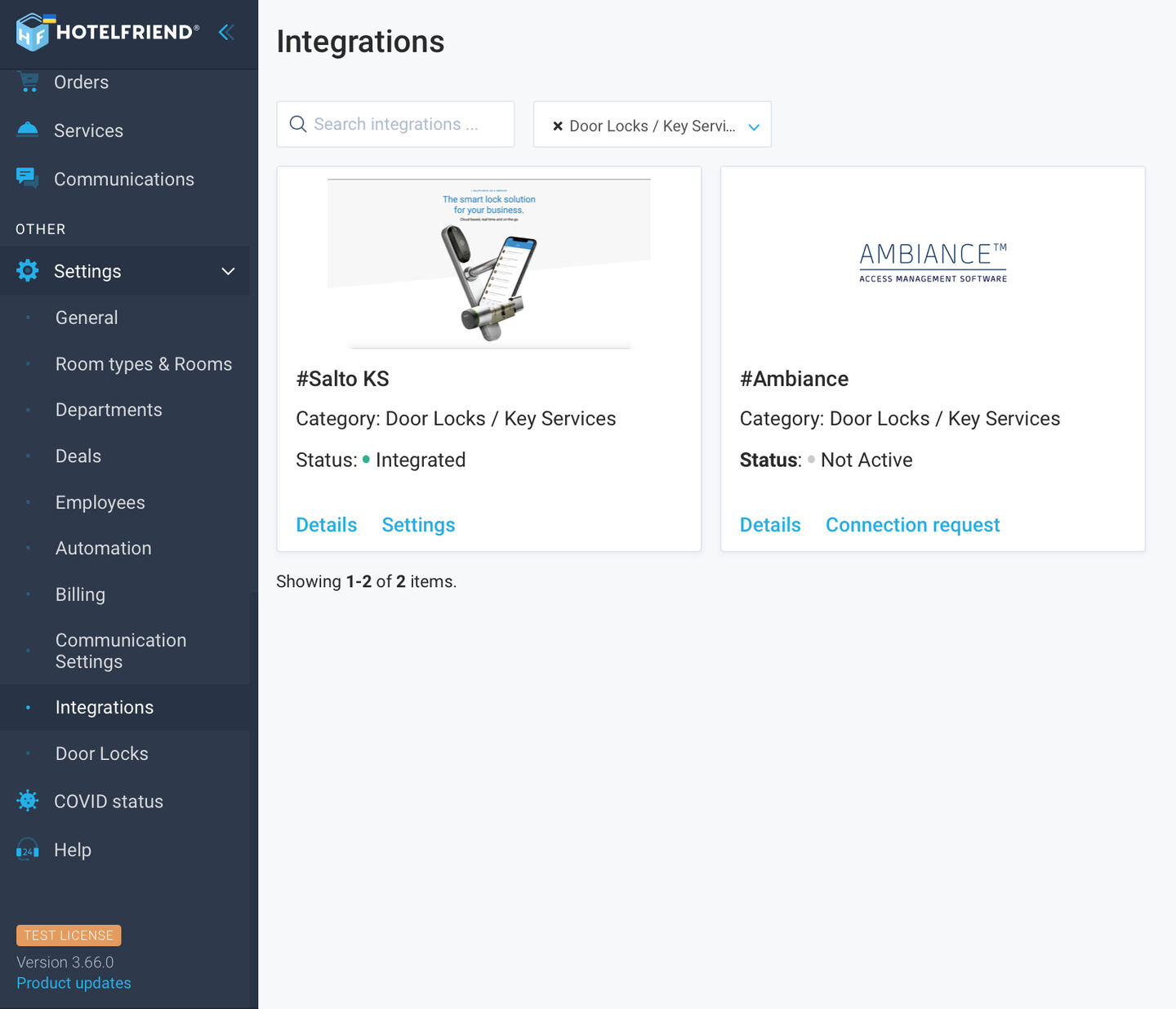The image size is (1176, 1009).
Task: Click the Search integrations field
Action: [x=395, y=124]
